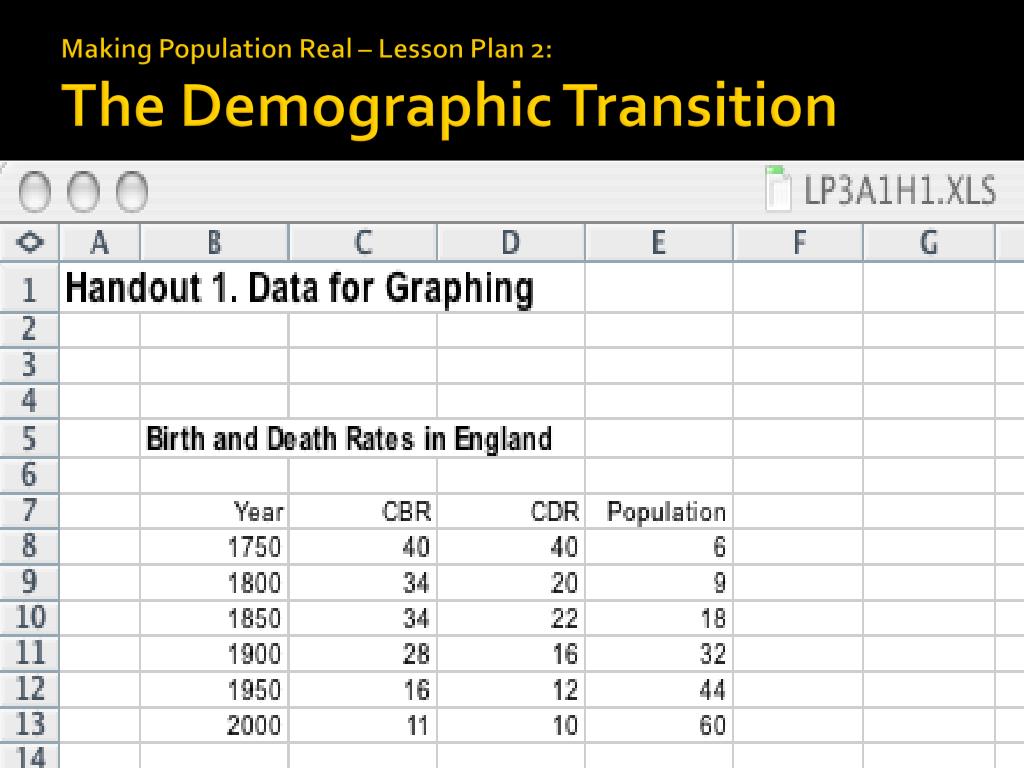Click 'Making Population Real – Lesson Plan 2:' subtitle

(307, 50)
